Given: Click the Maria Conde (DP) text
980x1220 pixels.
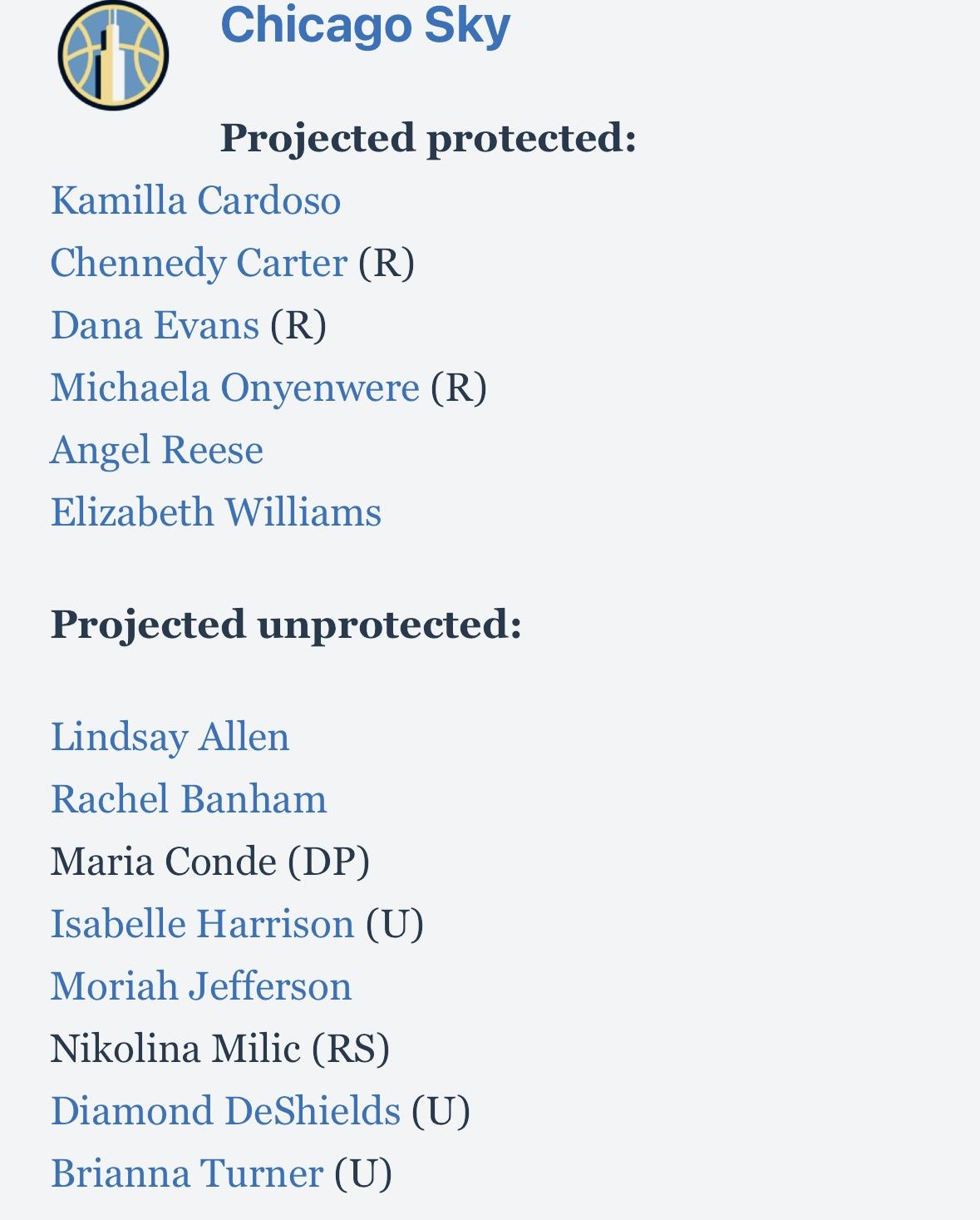Looking at the screenshot, I should point(210,862).
